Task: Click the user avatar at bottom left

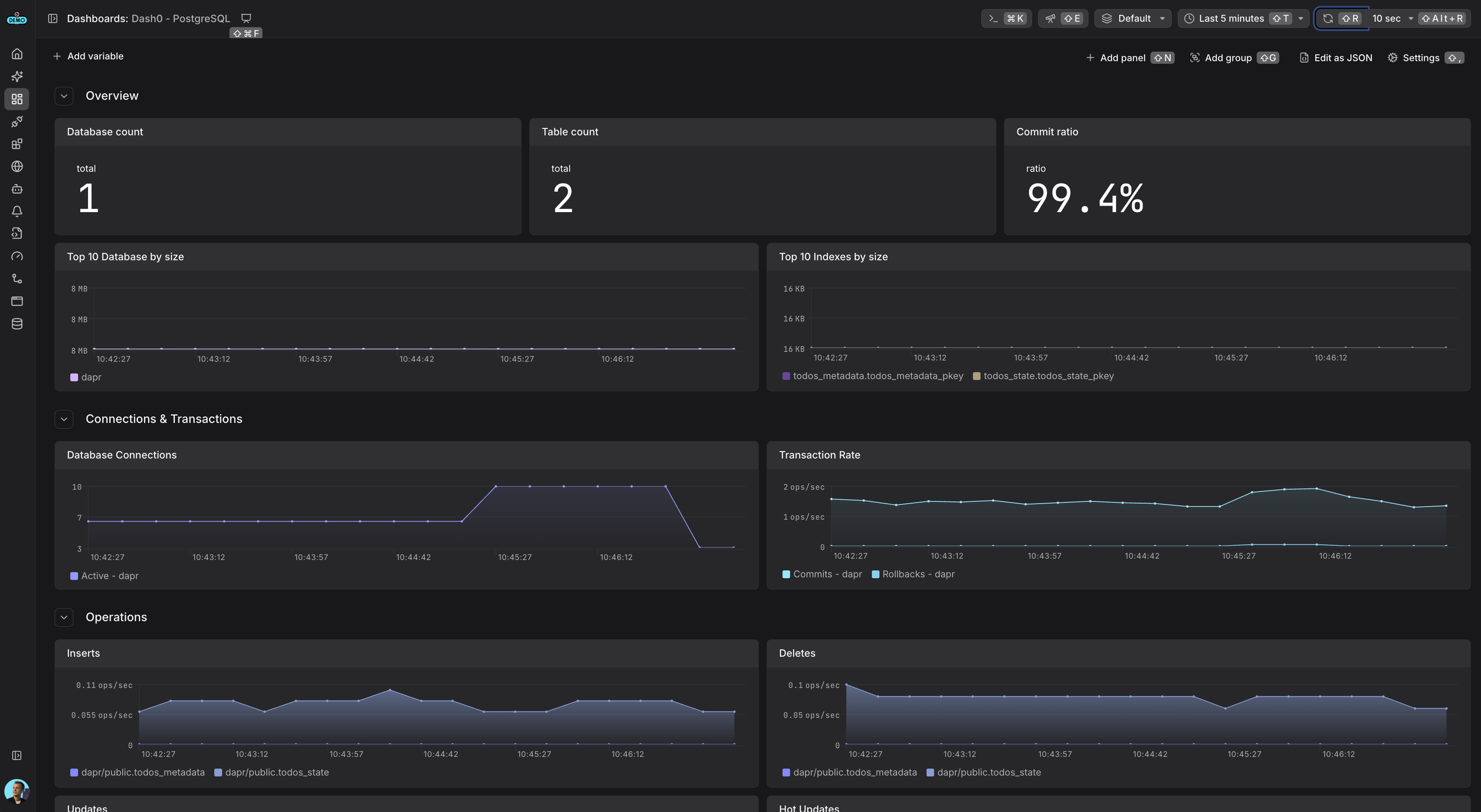Action: (16, 791)
